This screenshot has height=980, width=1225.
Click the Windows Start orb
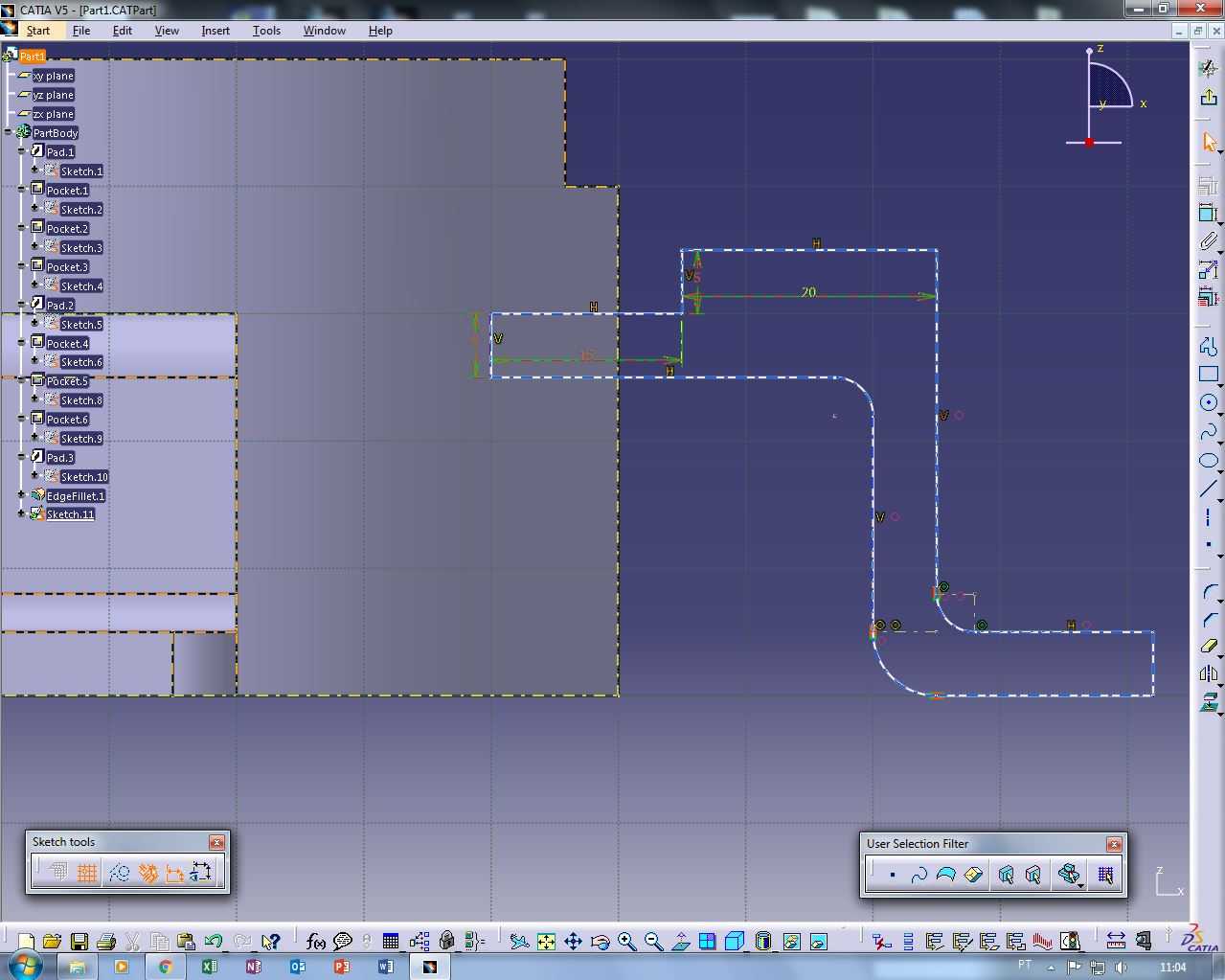(x=25, y=966)
